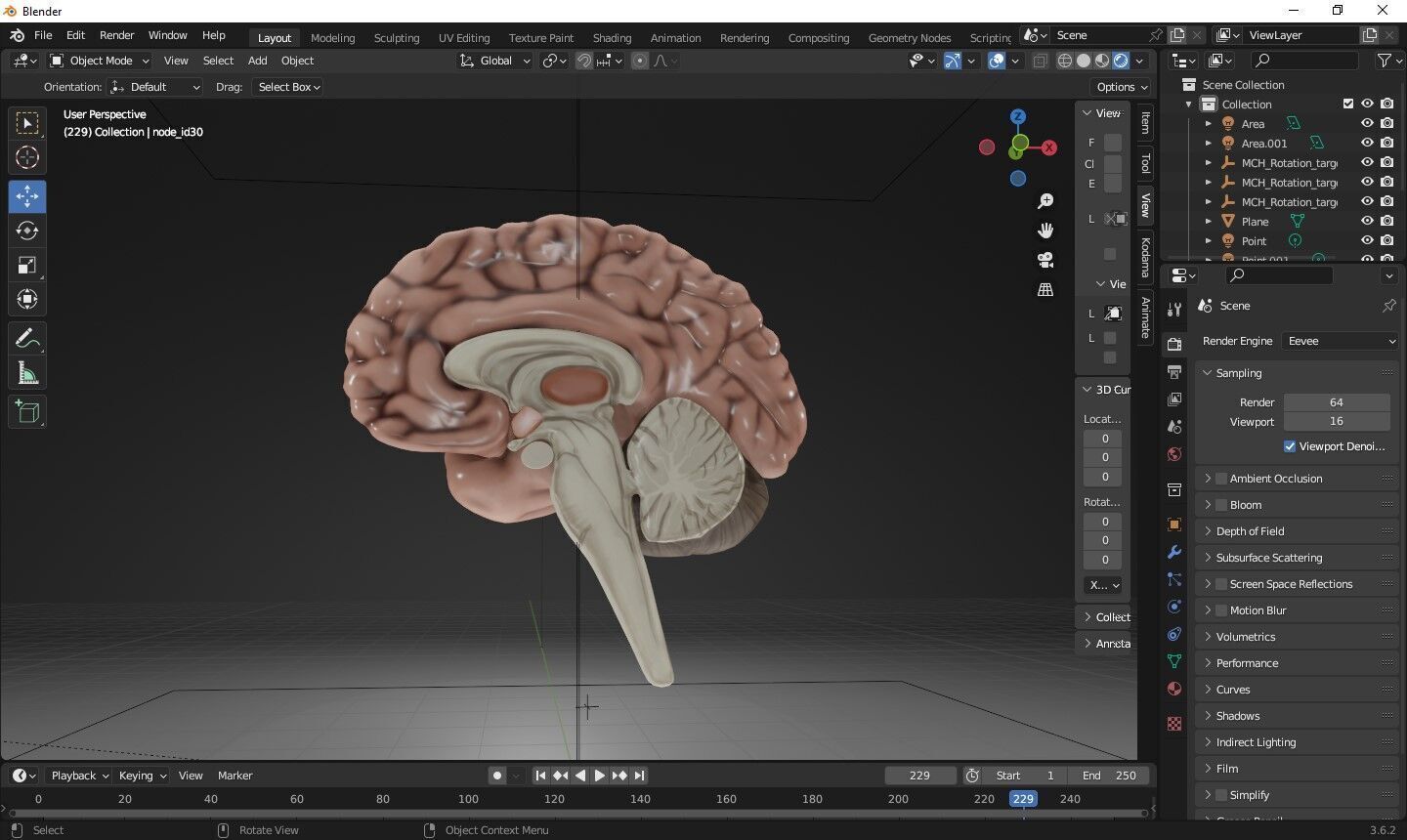Image resolution: width=1407 pixels, height=840 pixels.
Task: Enable Ambient Occlusion checkbox
Action: 1221,479
